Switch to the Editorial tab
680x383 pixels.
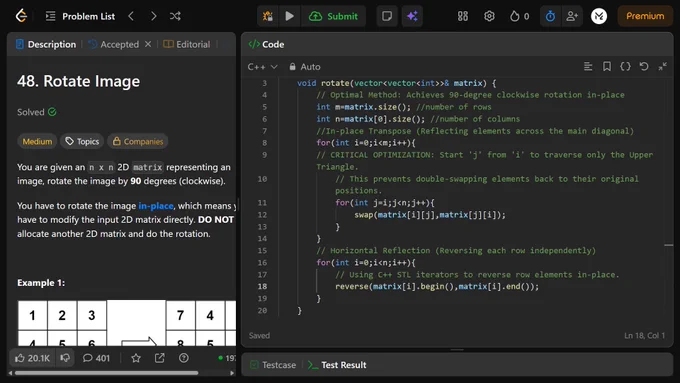coord(186,44)
